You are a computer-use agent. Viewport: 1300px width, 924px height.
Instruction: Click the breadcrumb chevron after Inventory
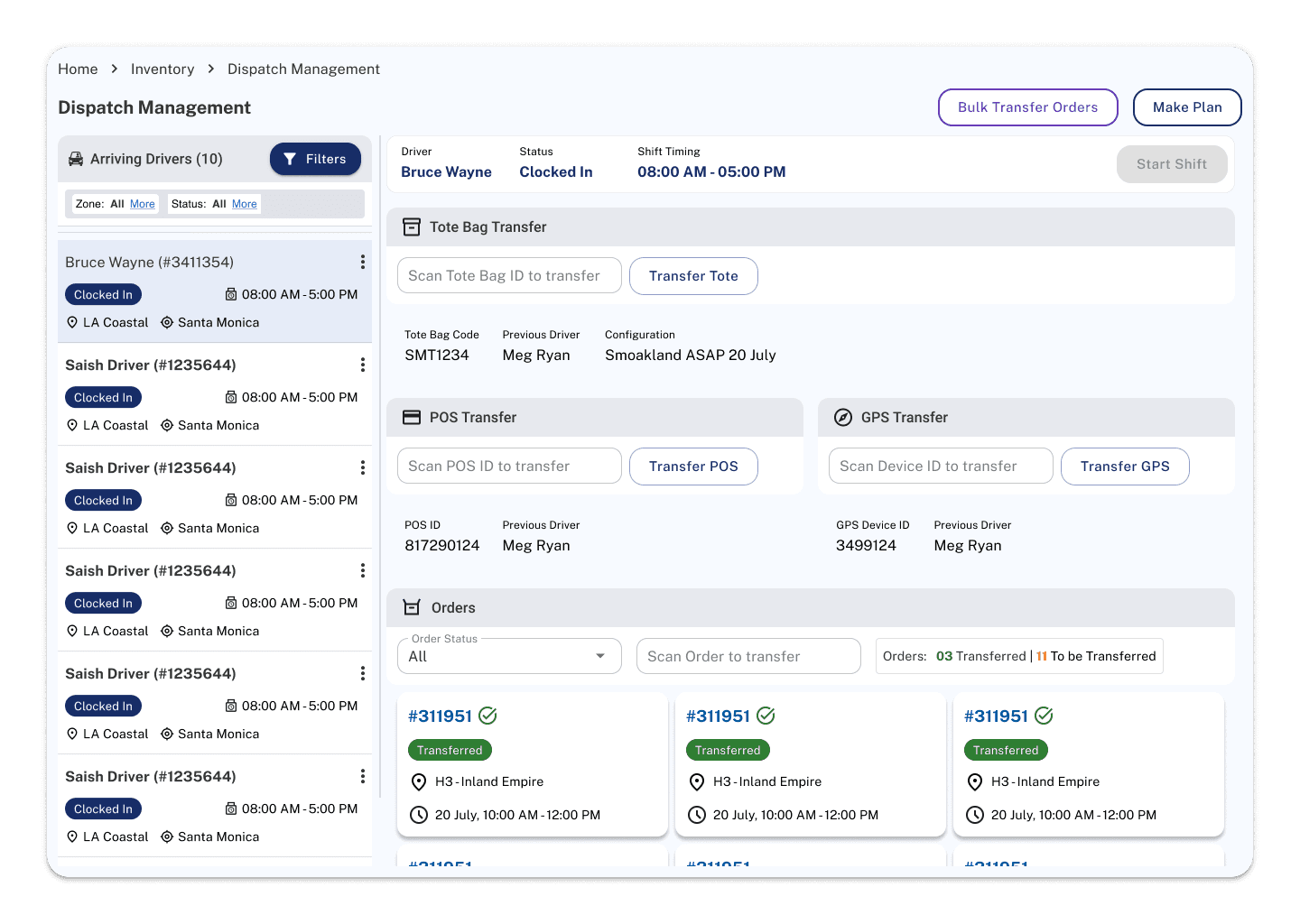tap(211, 69)
